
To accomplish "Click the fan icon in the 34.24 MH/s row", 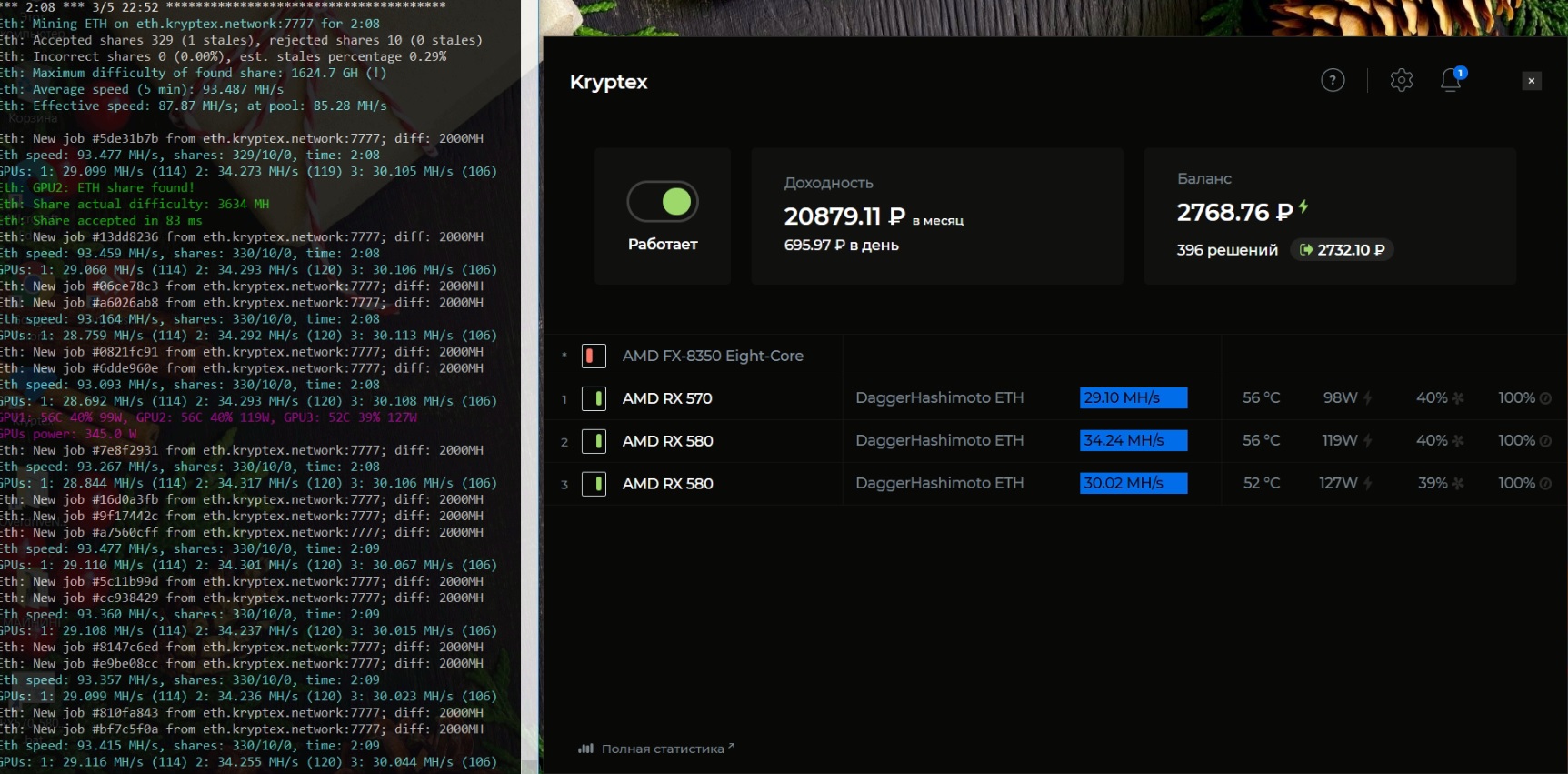I will click(x=1458, y=441).
